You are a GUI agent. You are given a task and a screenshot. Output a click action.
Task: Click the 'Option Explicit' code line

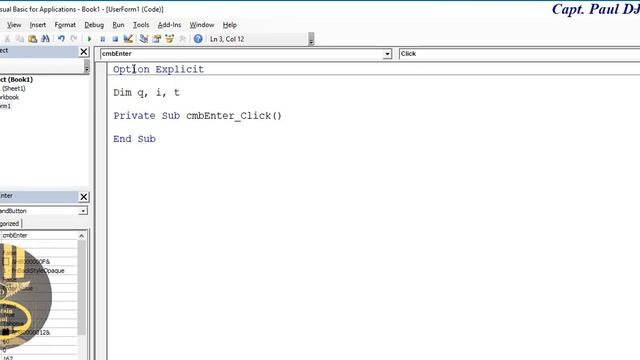point(158,69)
